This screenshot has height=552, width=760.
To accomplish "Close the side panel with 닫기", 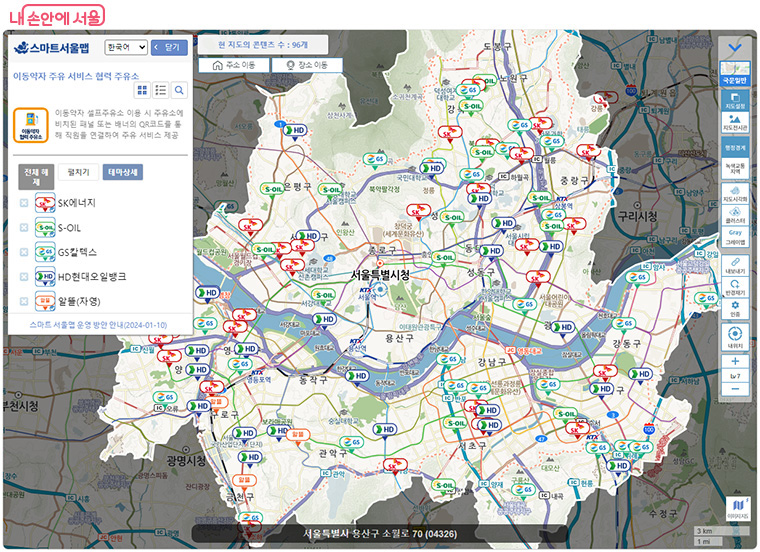I will (x=169, y=47).
